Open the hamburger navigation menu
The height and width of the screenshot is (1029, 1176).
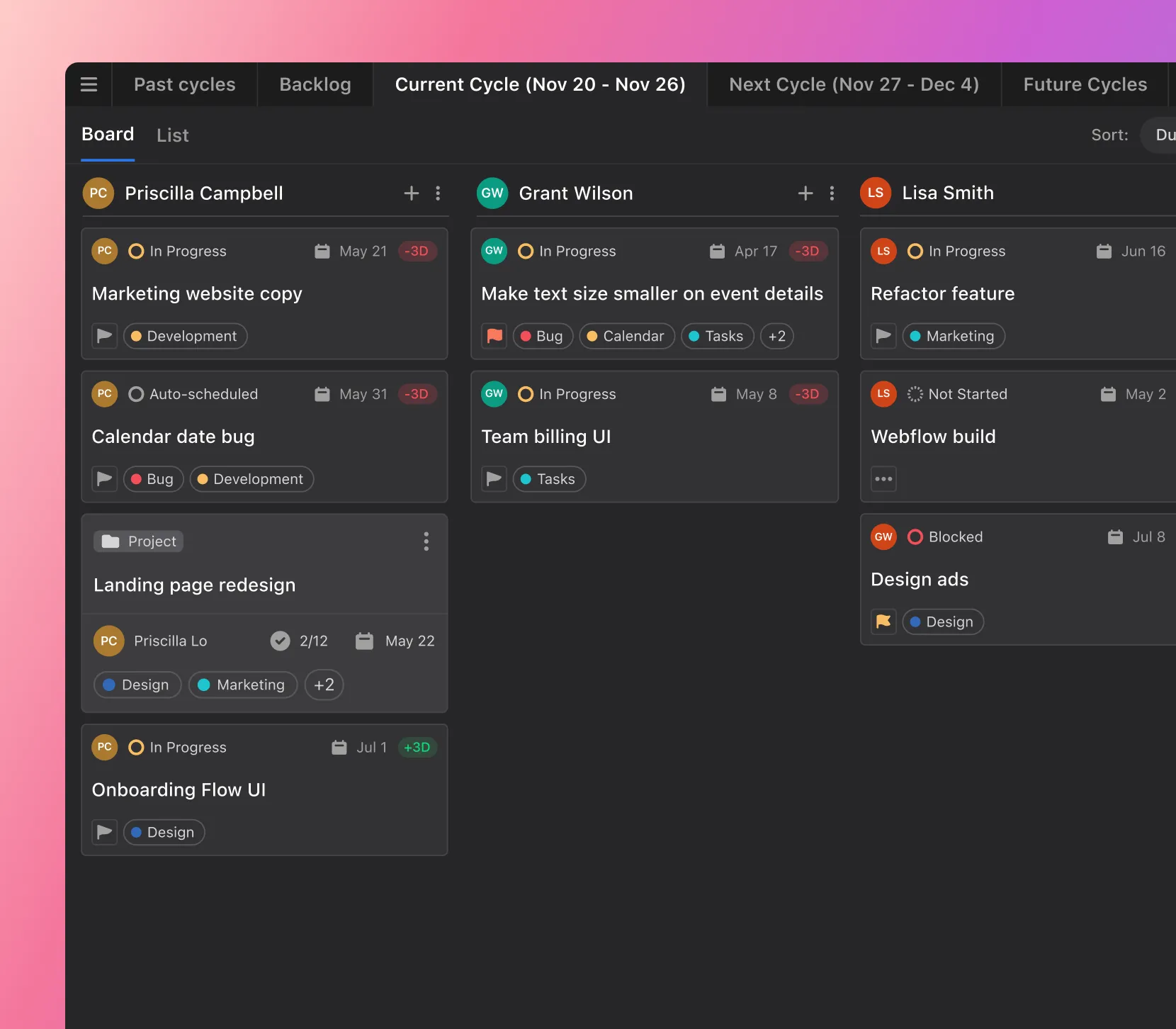[x=89, y=84]
